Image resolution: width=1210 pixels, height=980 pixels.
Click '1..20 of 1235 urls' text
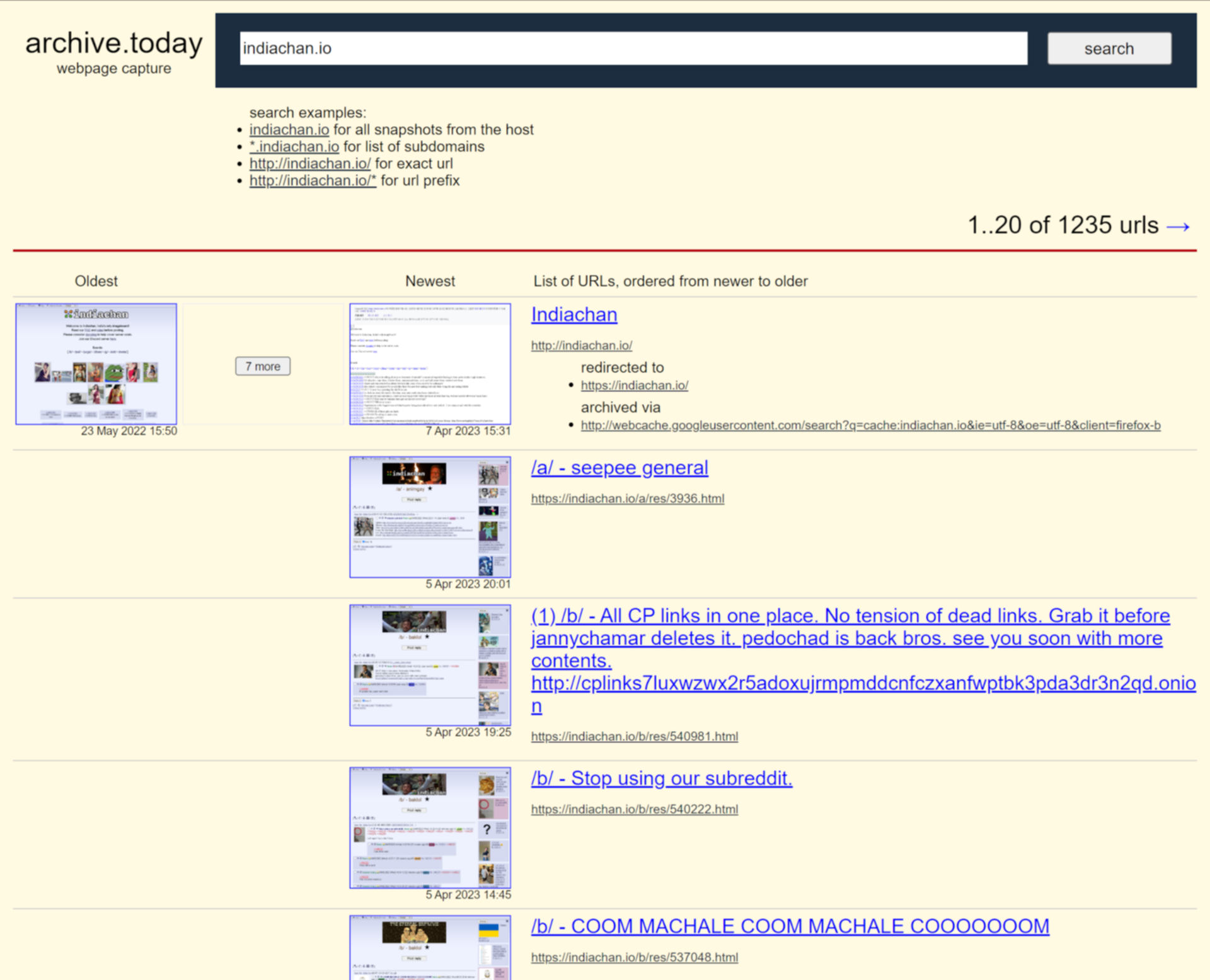click(x=1063, y=225)
